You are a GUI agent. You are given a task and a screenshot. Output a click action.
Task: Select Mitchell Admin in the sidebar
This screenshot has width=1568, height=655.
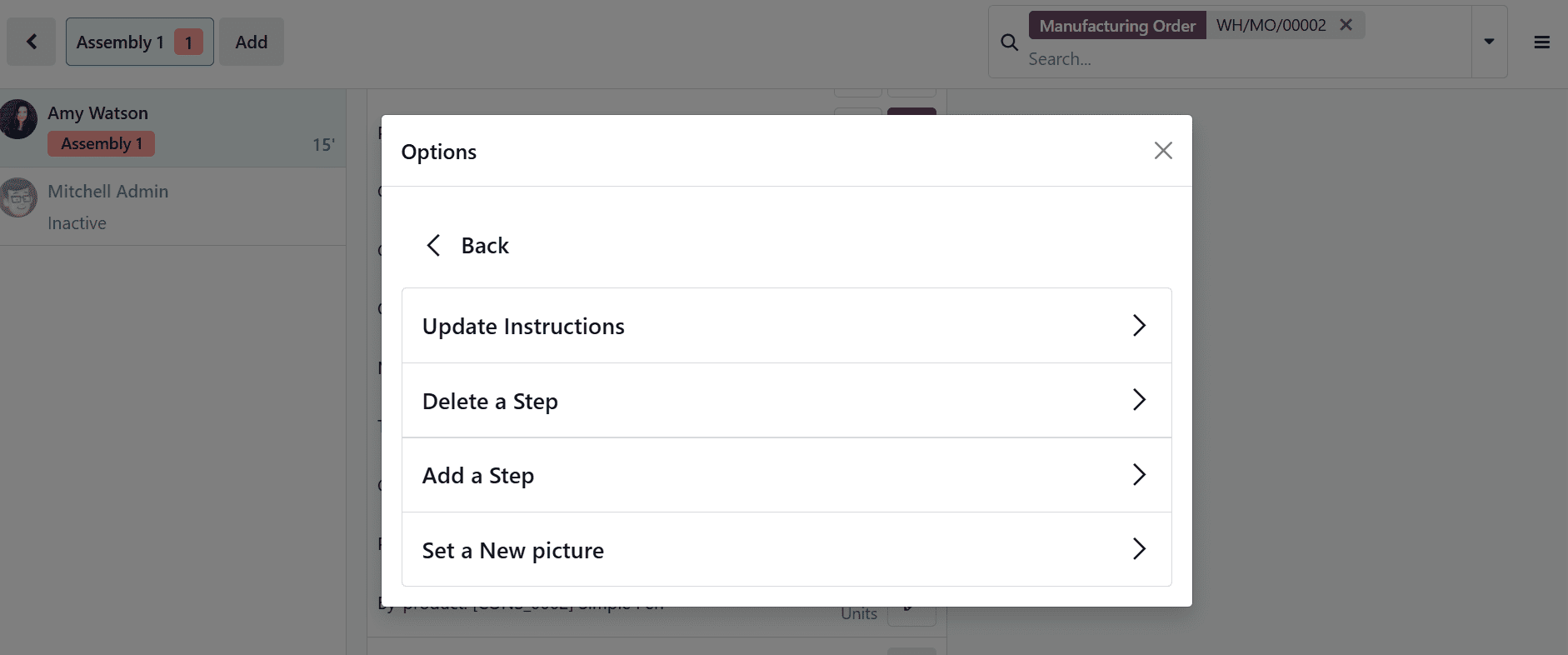[108, 191]
